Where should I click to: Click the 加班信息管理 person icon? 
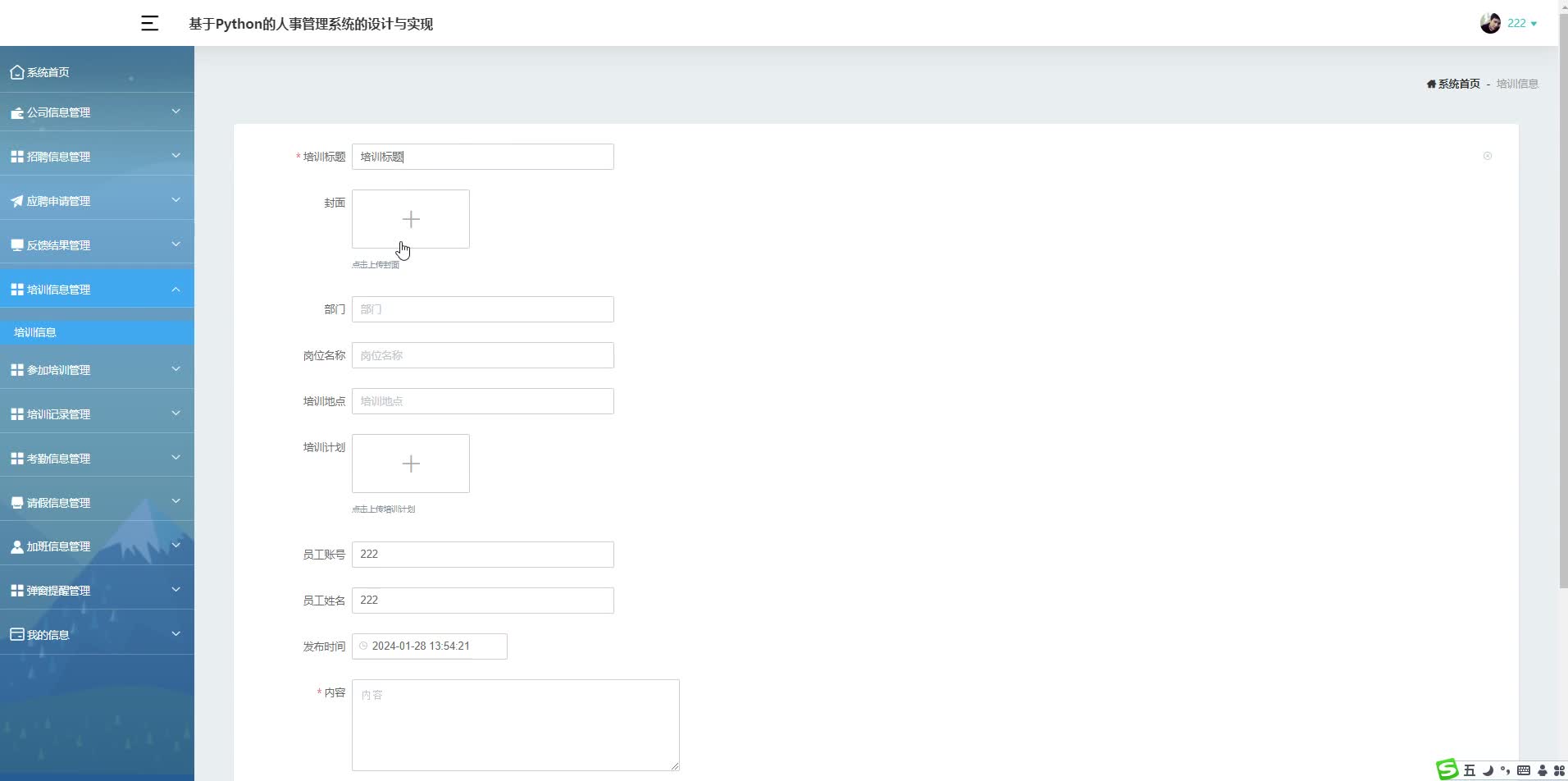click(16, 546)
